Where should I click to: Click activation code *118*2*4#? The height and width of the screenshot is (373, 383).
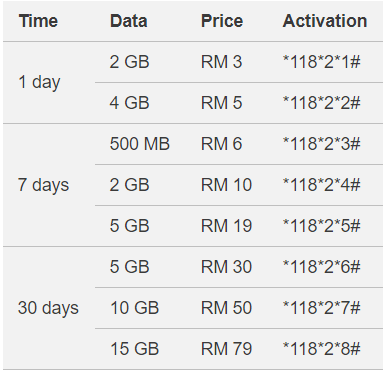click(x=322, y=185)
